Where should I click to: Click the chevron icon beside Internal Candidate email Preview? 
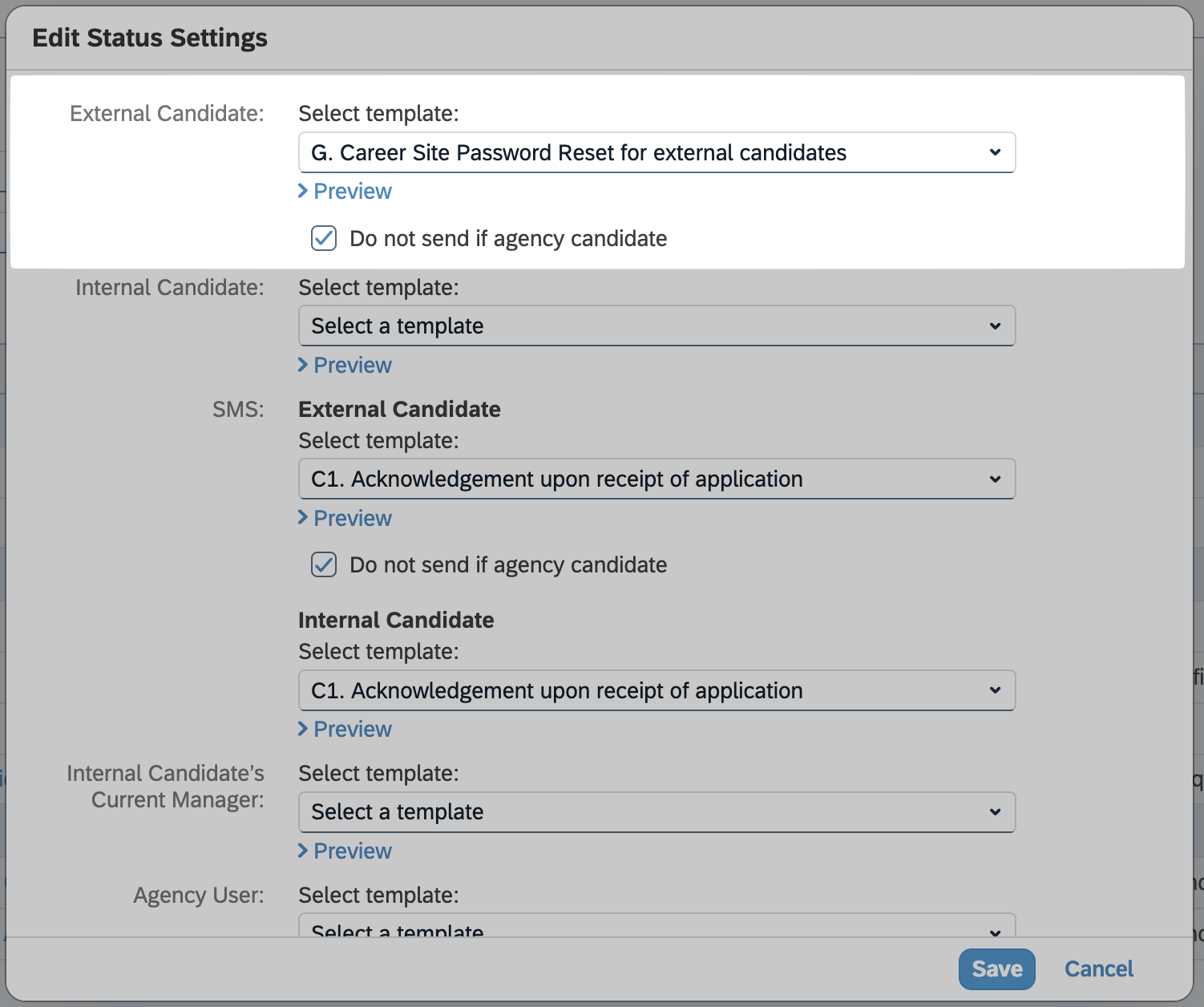(303, 365)
